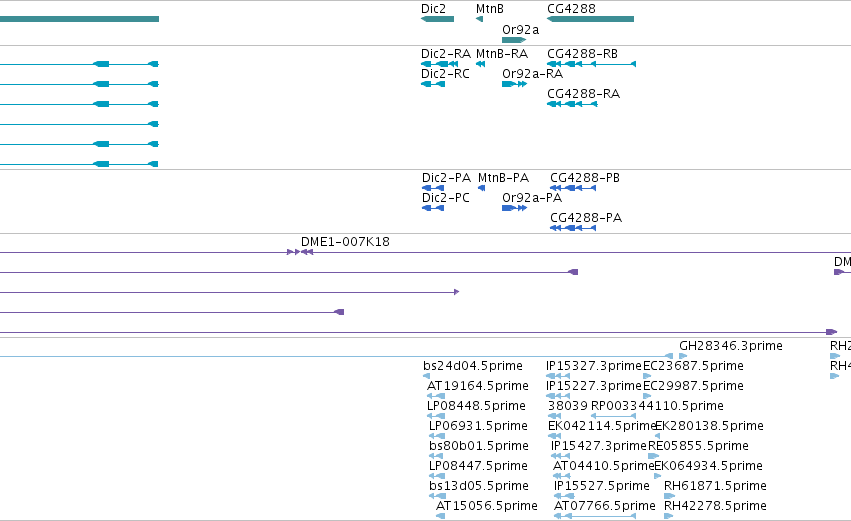This screenshot has width=851, height=521.
Task: Click the EK042114.5prime EST label
Action: (602, 427)
